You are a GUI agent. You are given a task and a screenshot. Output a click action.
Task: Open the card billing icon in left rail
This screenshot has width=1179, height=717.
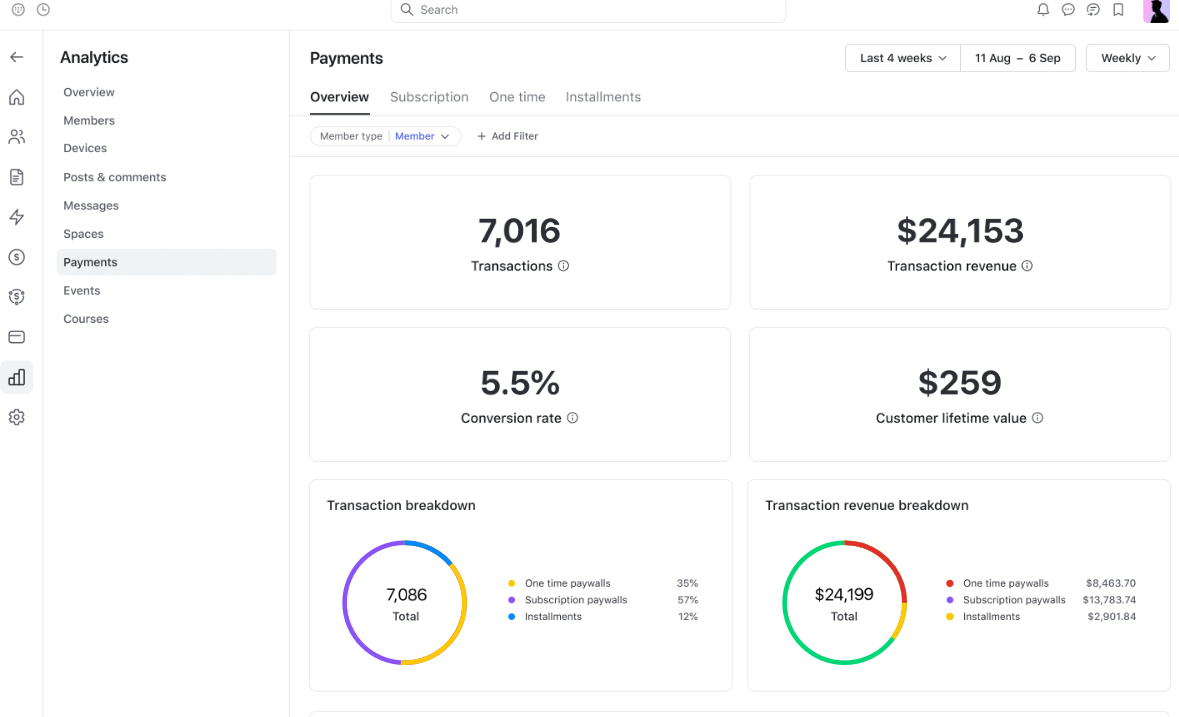tap(17, 337)
